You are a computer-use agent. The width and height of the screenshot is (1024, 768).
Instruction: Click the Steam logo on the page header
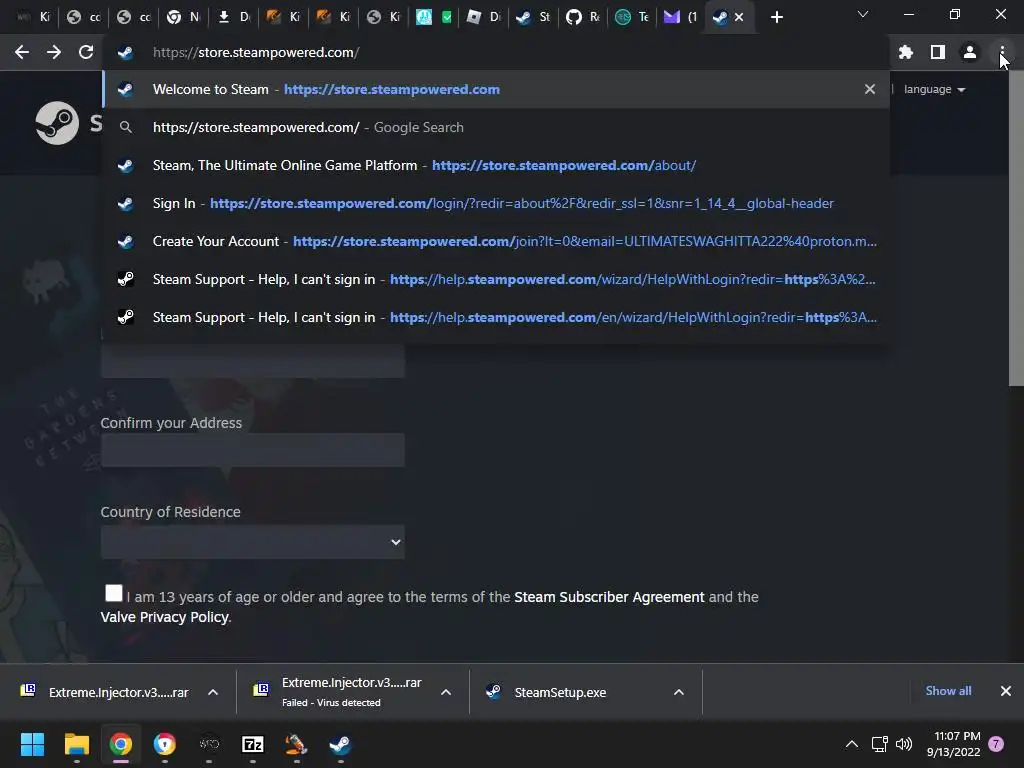tap(57, 123)
